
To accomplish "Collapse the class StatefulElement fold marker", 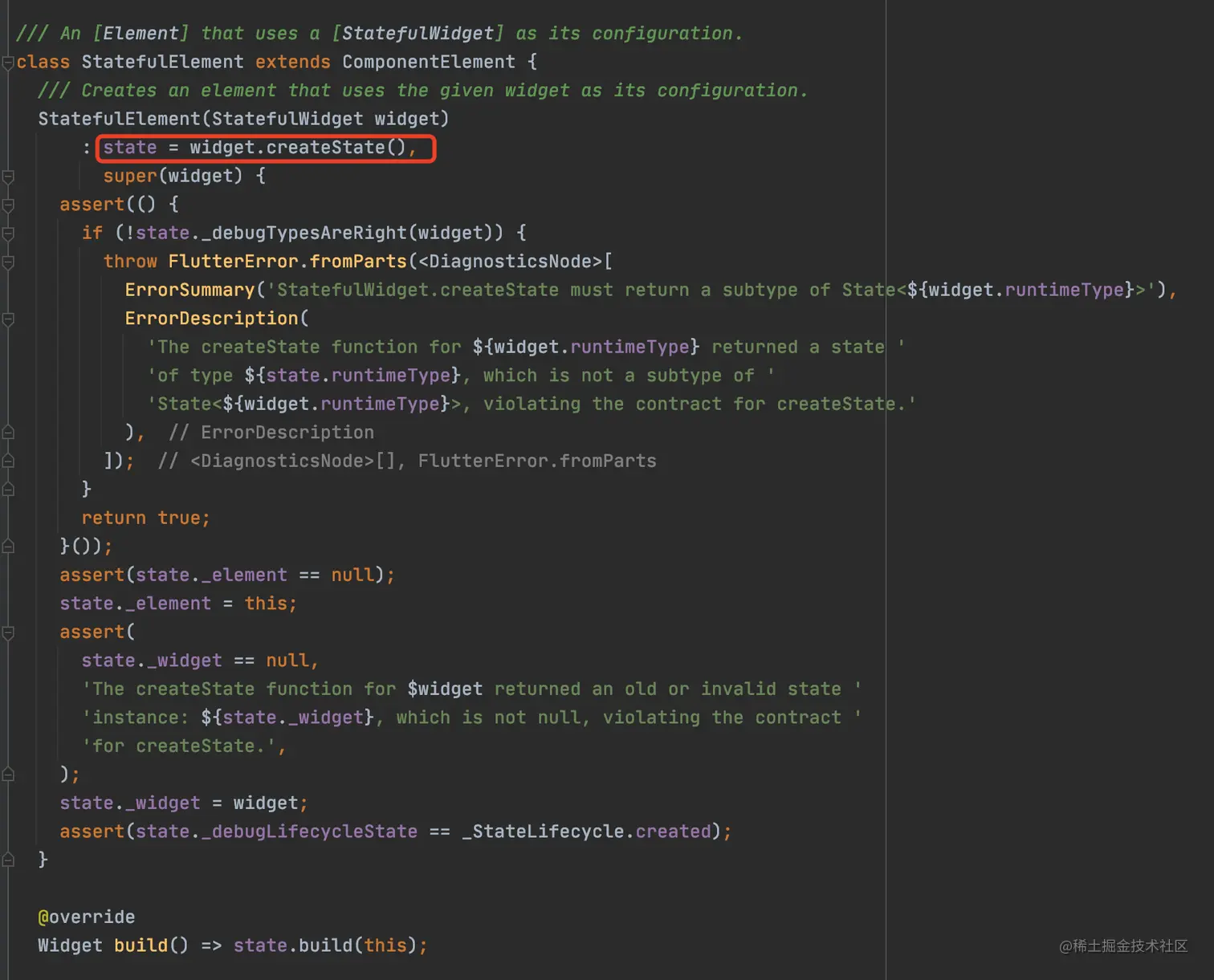I will (8, 62).
